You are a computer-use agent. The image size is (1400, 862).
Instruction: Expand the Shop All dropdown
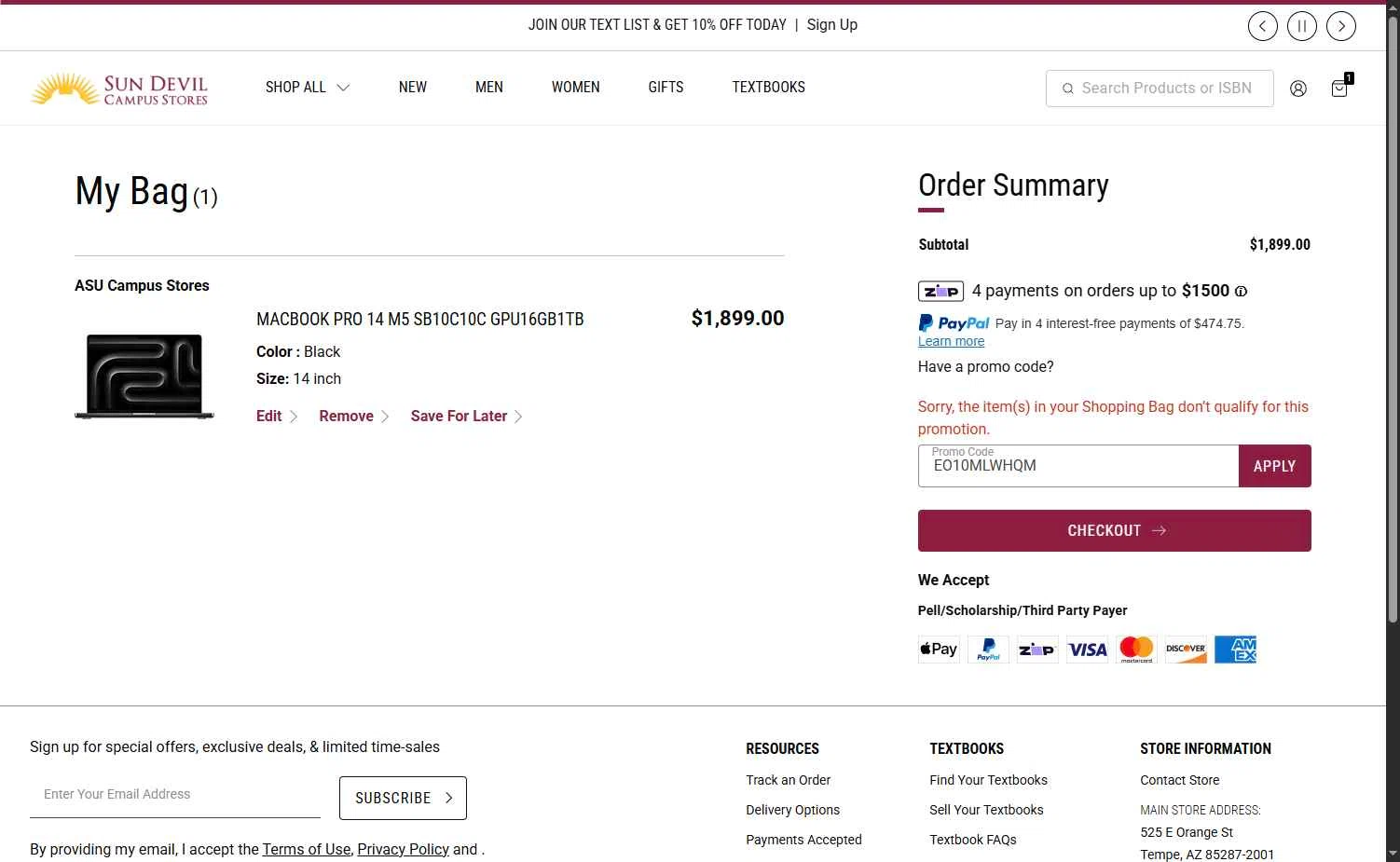(x=308, y=88)
